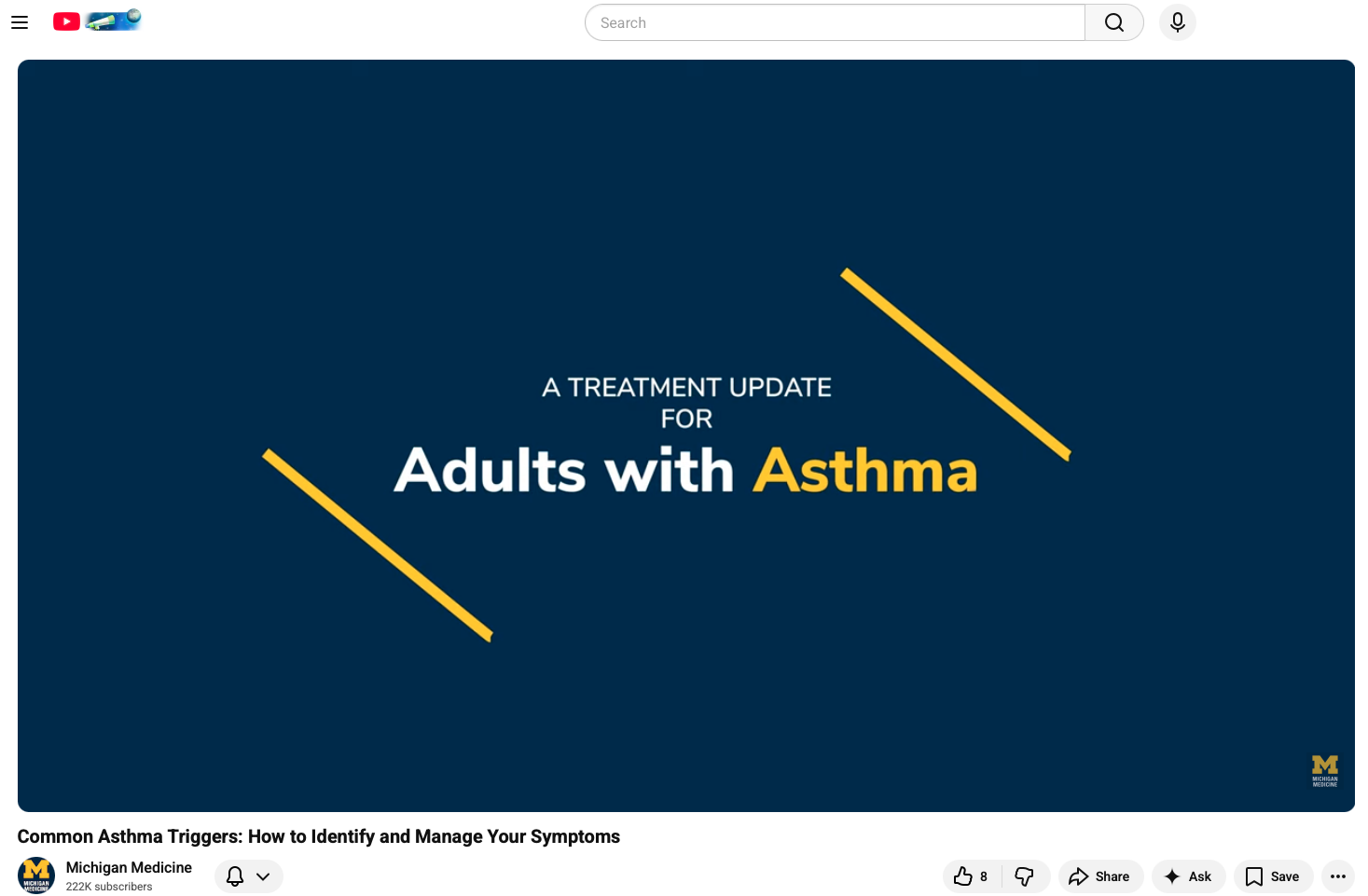Click the 222K subscribers text

click(109, 887)
